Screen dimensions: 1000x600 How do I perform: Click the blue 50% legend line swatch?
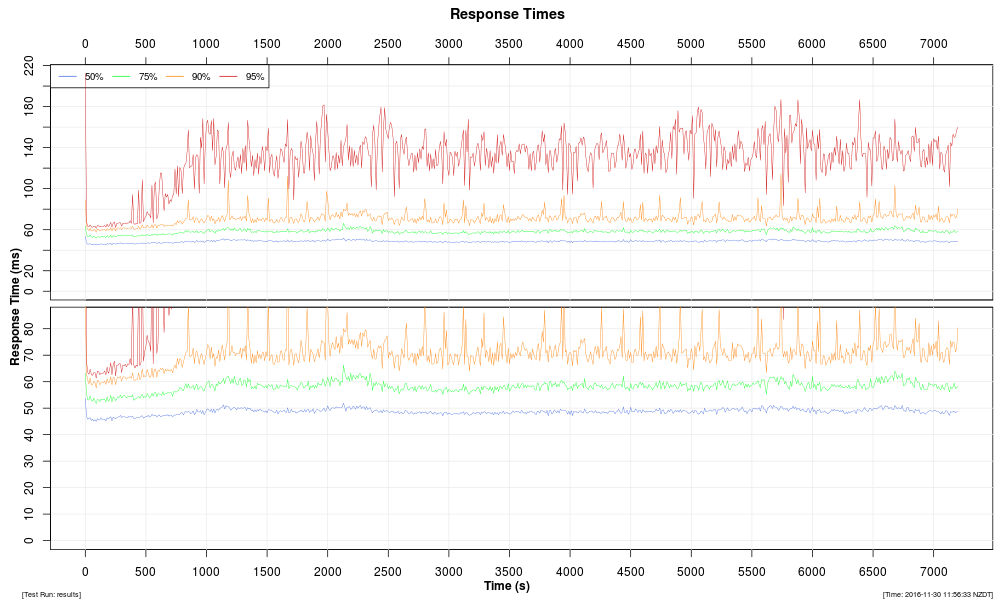(69, 77)
